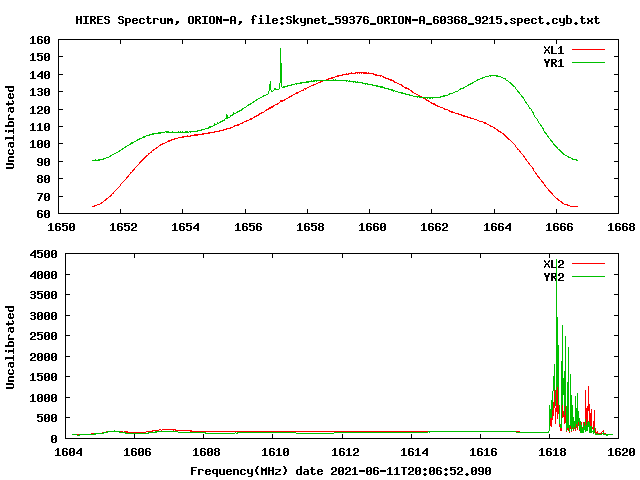
Task: Click the red XL2 legend line sample
Action: pyautogui.click(x=588, y=264)
